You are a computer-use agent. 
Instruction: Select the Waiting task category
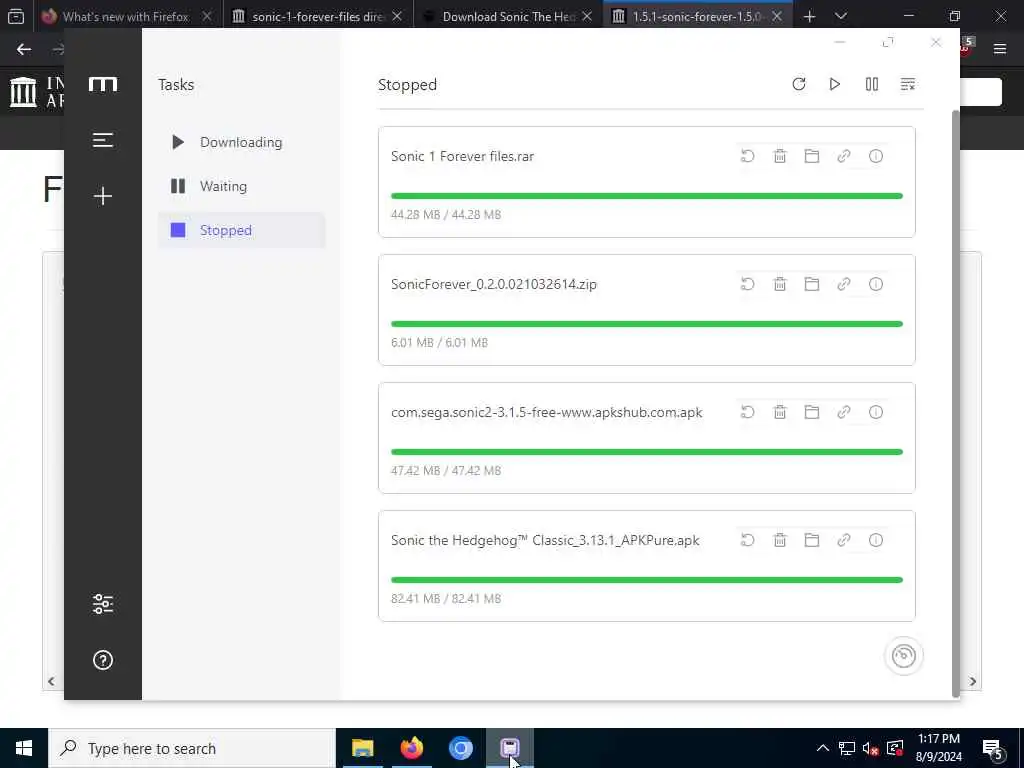point(241,186)
